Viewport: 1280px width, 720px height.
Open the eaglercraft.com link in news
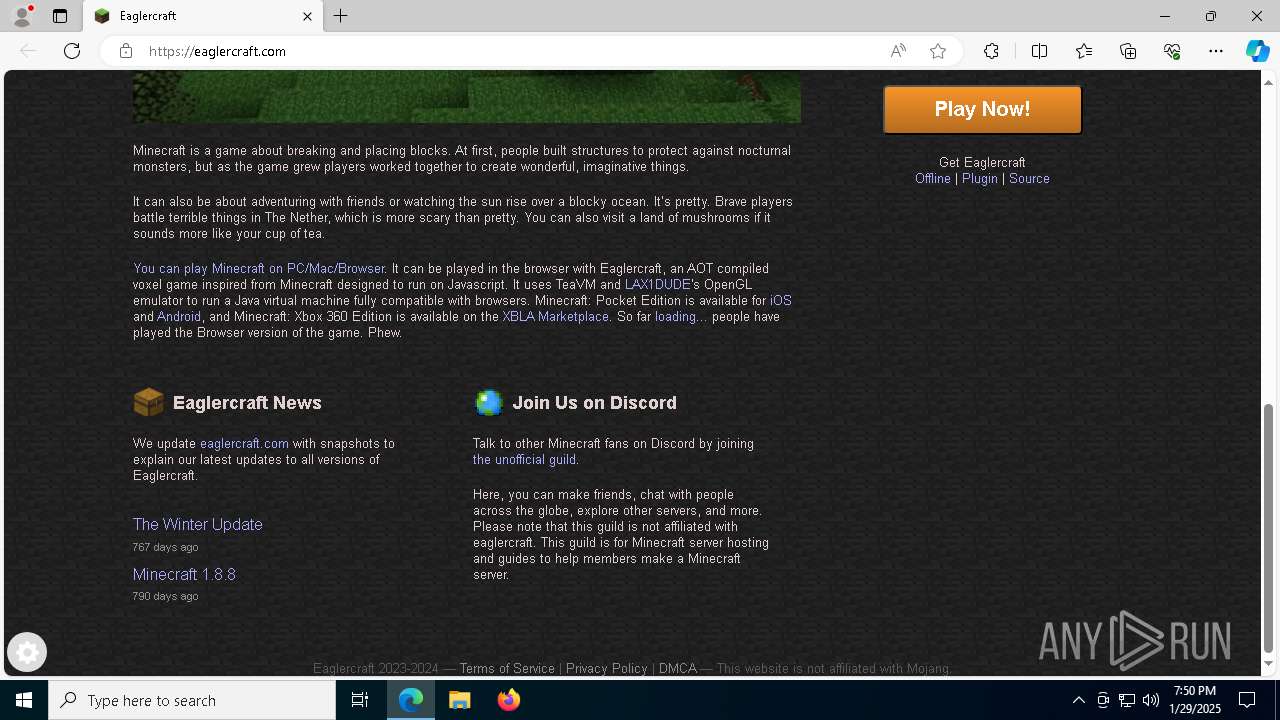[x=244, y=443]
